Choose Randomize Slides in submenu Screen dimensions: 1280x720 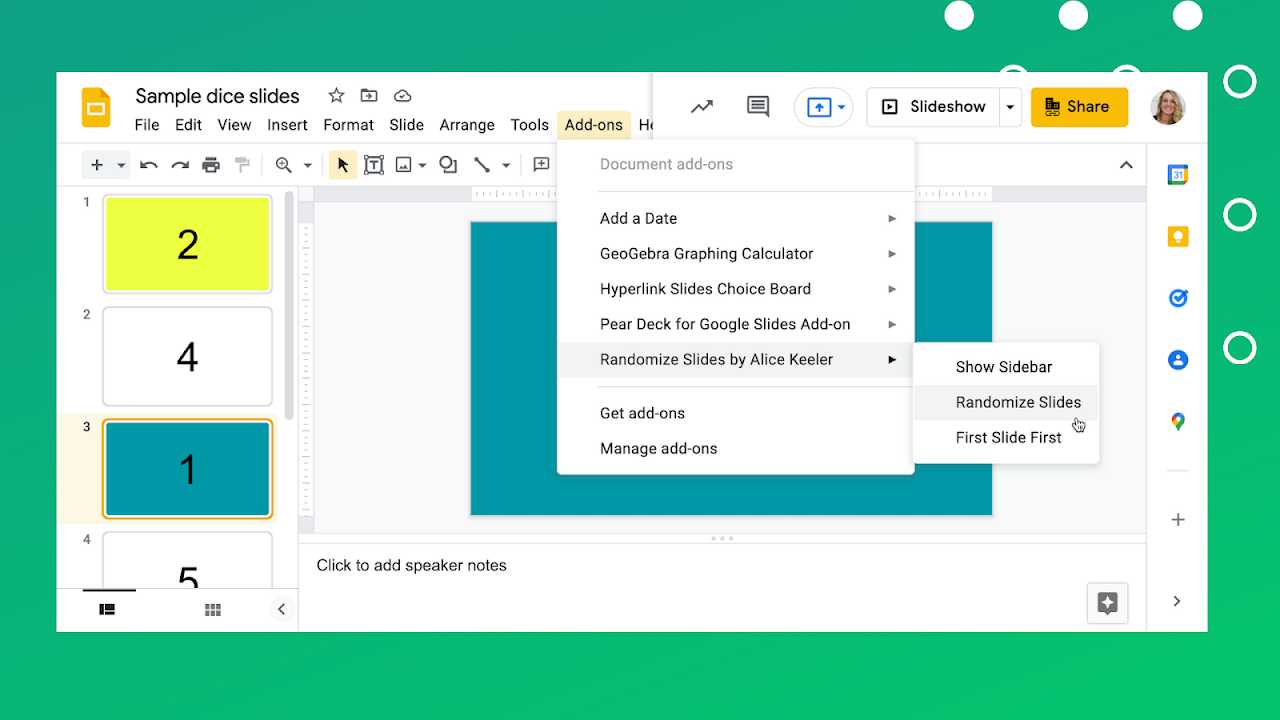(1006, 402)
